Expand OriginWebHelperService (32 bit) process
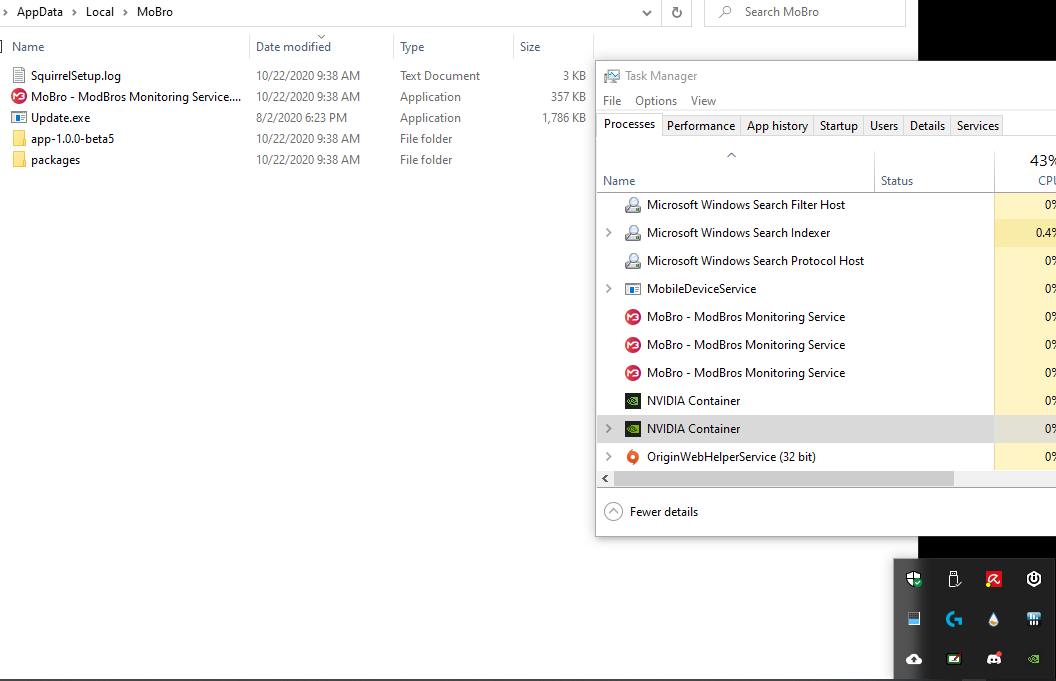 (609, 457)
